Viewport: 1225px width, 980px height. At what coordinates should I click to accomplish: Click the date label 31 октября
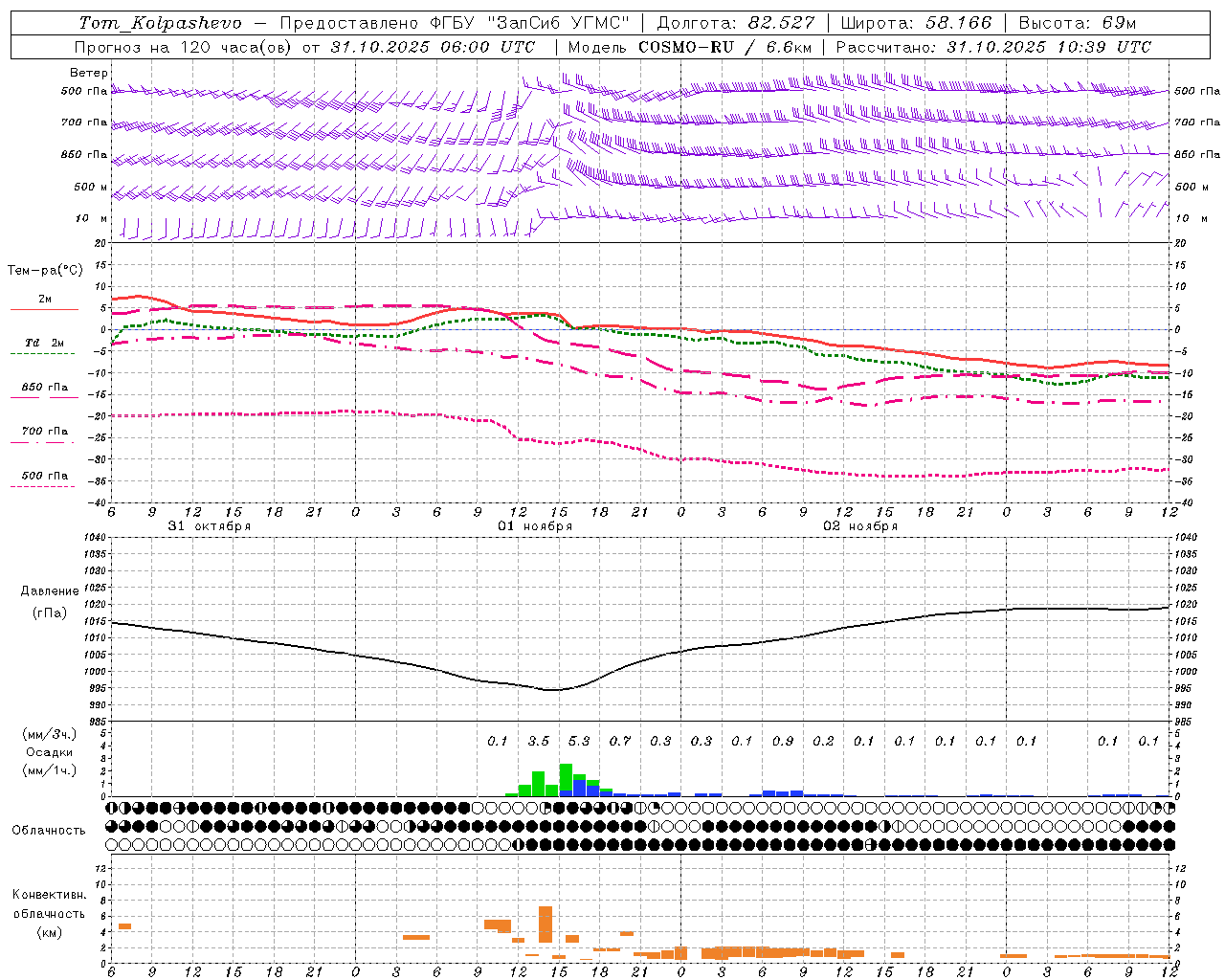210,526
